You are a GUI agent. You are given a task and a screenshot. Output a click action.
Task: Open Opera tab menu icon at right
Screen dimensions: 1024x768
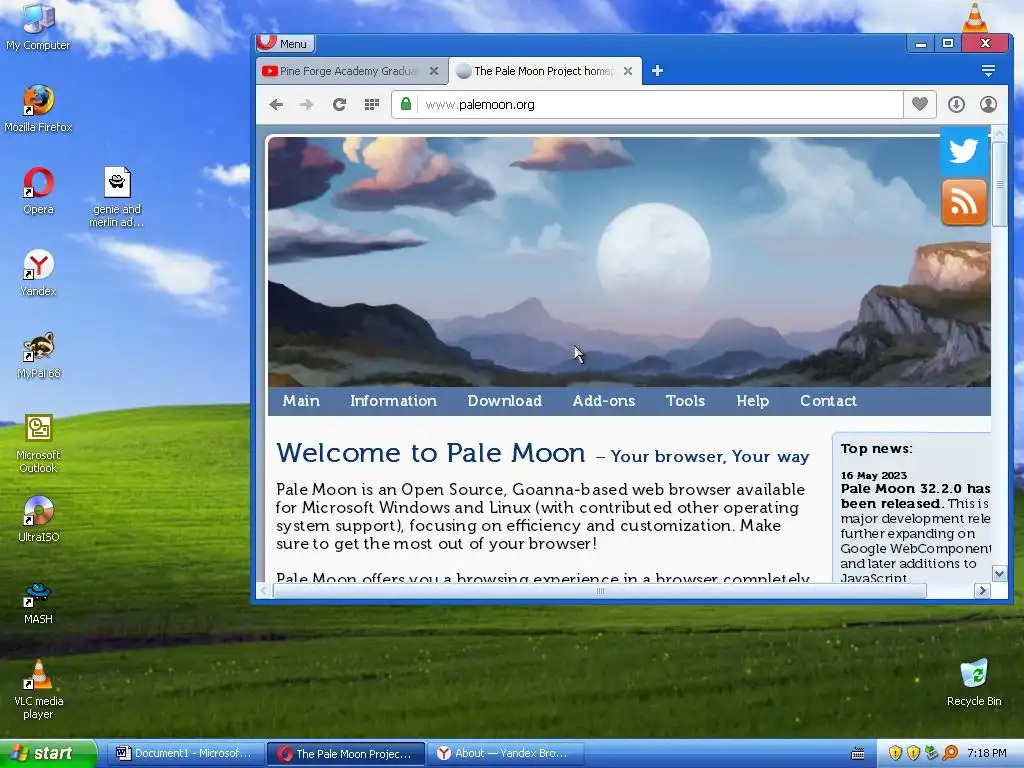[x=988, y=71]
